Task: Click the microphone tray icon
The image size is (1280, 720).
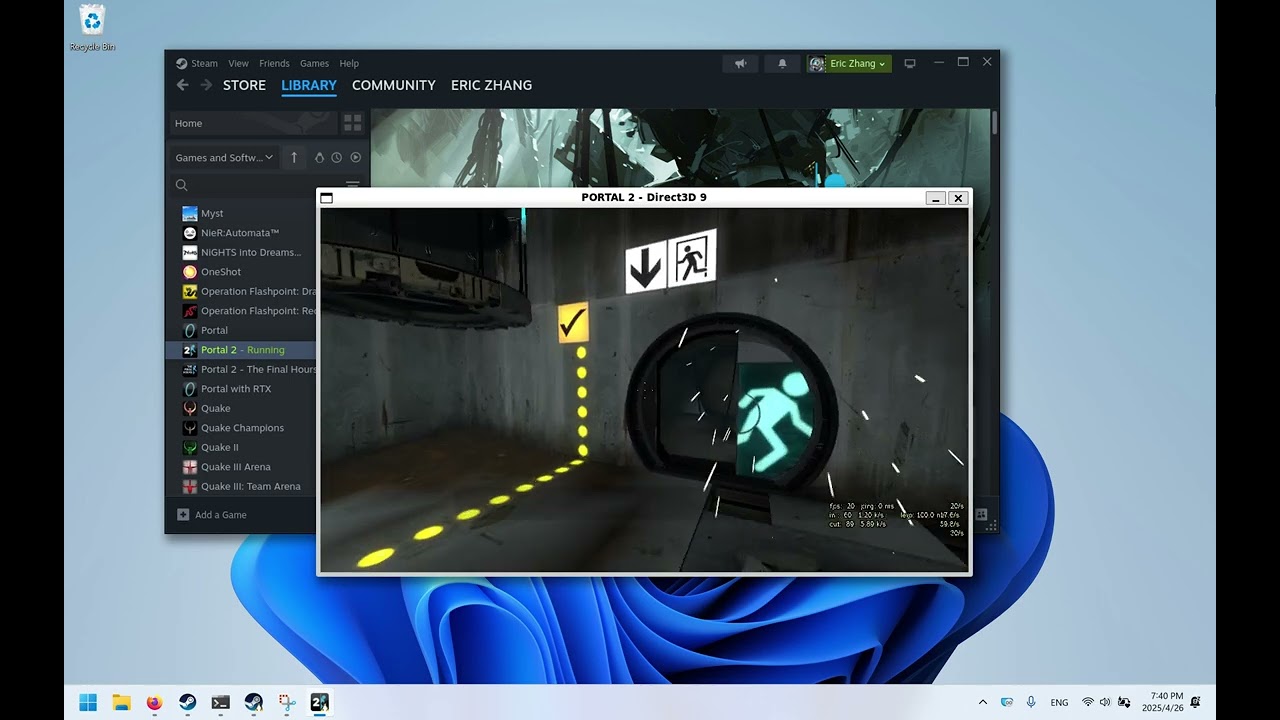Action: [x=1031, y=703]
